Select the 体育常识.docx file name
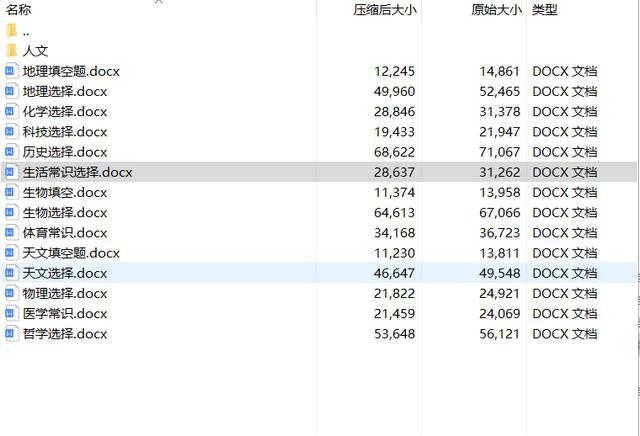The height and width of the screenshot is (436, 640). [65, 233]
